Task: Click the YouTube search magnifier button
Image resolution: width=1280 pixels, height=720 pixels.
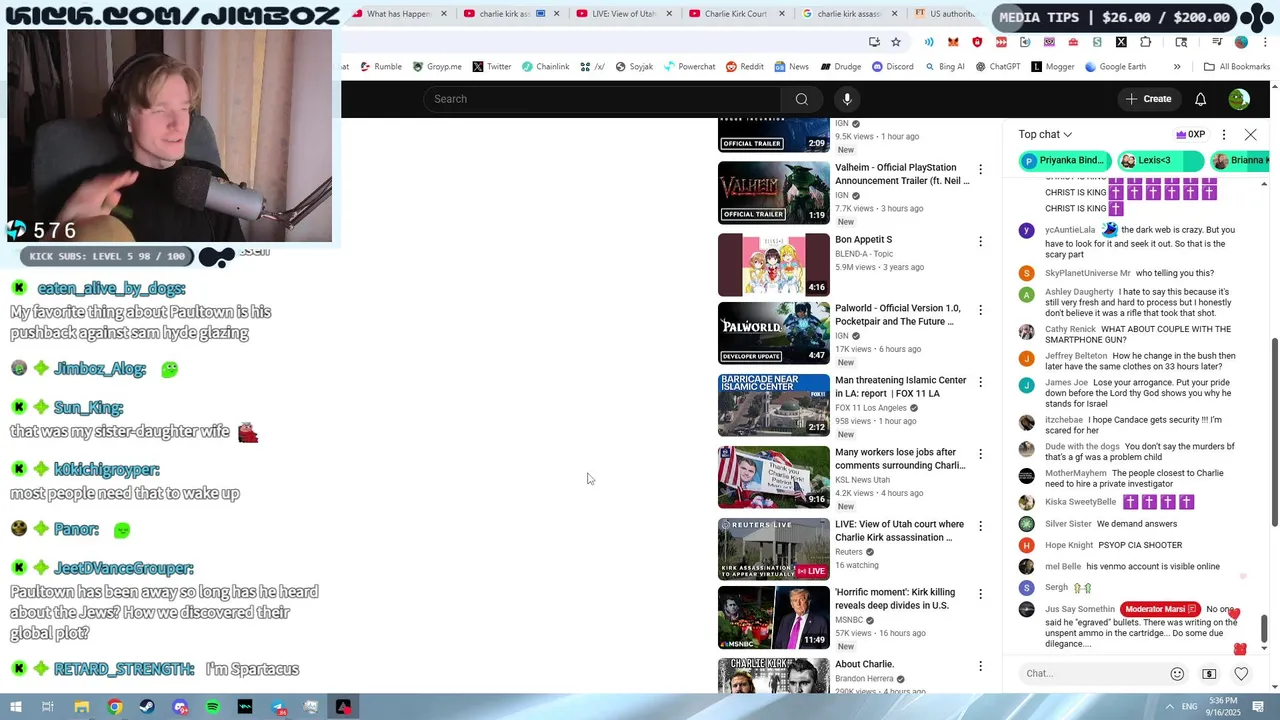Action: (x=801, y=99)
